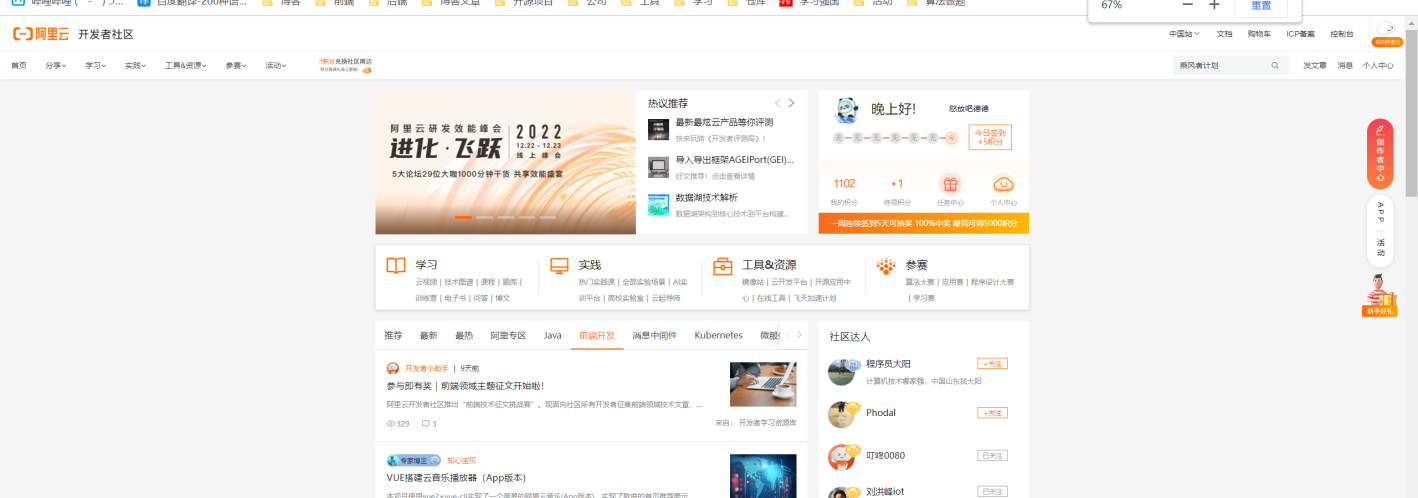Expand the 实践 nav dropdown
Viewport: 1418px width, 498px height.
point(136,66)
